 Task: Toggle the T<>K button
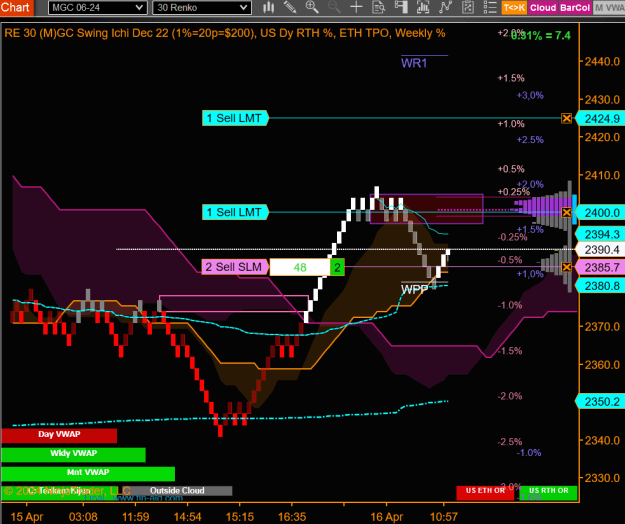click(514, 8)
